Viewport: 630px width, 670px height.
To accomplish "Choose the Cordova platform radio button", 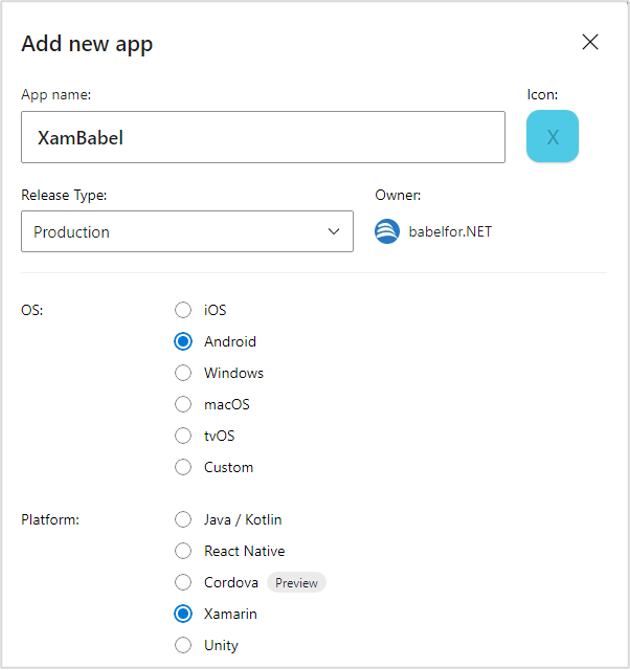I will pyautogui.click(x=183, y=582).
